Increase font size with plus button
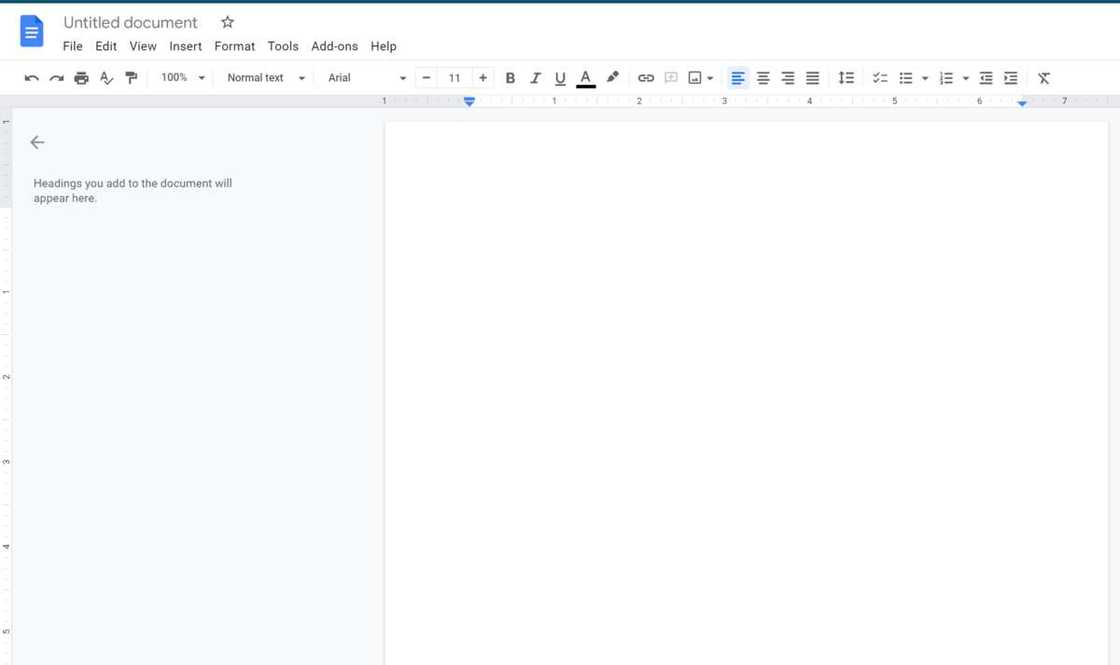The height and width of the screenshot is (665, 1120). pyautogui.click(x=483, y=78)
